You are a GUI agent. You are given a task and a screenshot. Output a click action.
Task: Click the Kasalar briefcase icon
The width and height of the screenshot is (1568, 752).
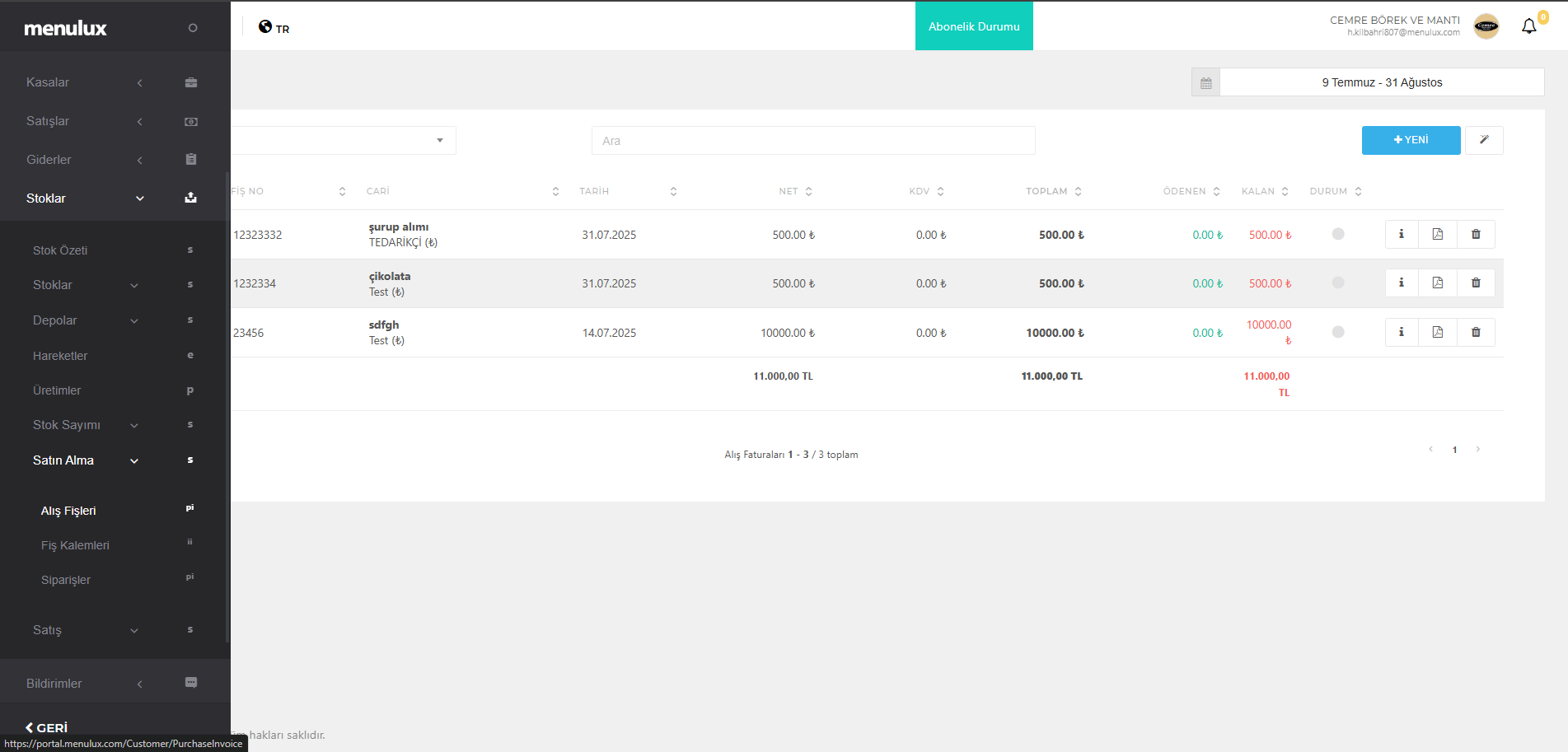[x=191, y=82]
